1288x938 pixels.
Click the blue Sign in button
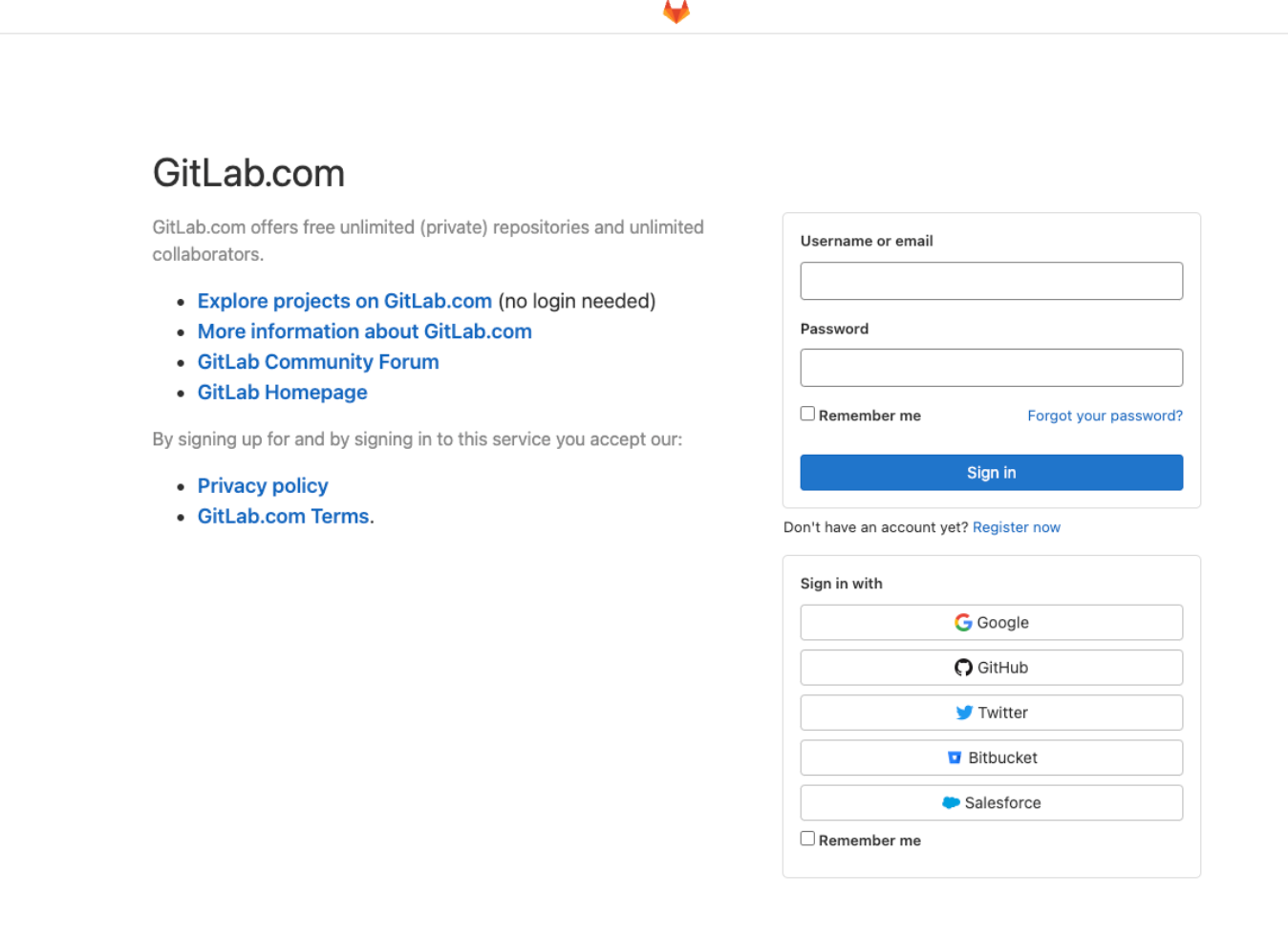click(991, 472)
